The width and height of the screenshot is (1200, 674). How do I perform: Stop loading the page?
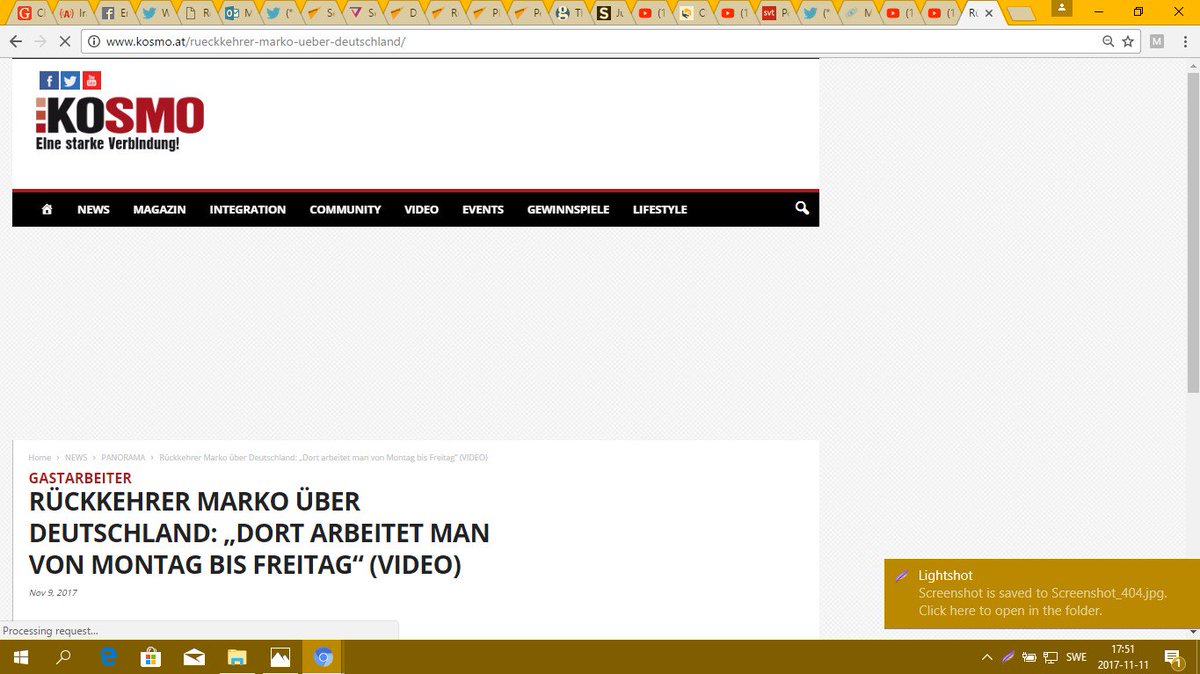pyautogui.click(x=65, y=42)
